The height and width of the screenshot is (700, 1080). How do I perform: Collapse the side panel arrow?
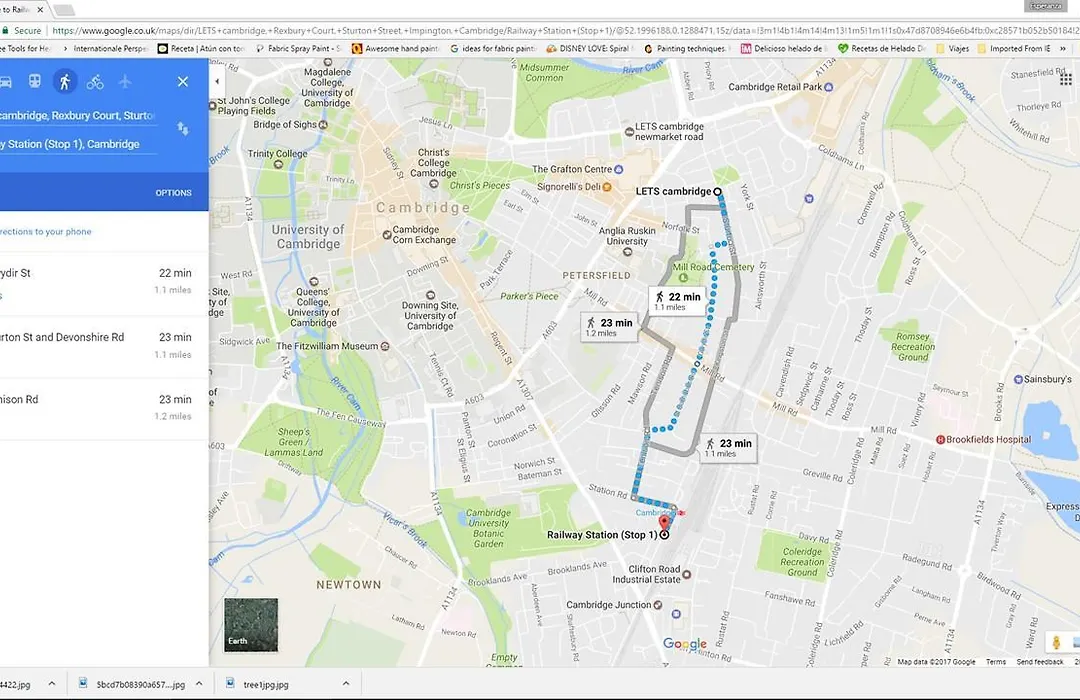pos(217,81)
